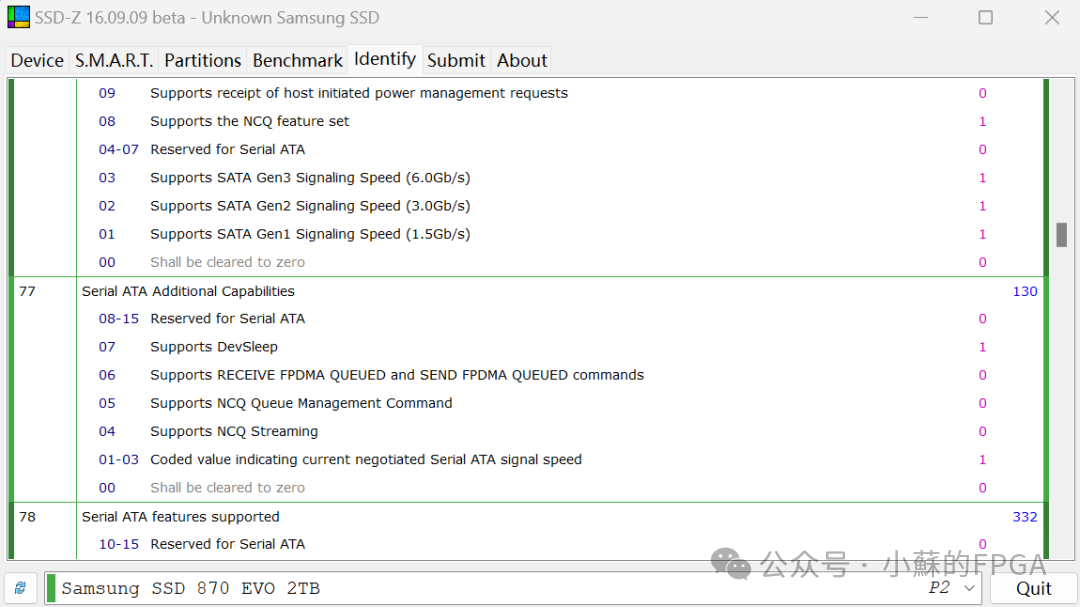
Task: Click the Quit button
Action: point(1033,588)
